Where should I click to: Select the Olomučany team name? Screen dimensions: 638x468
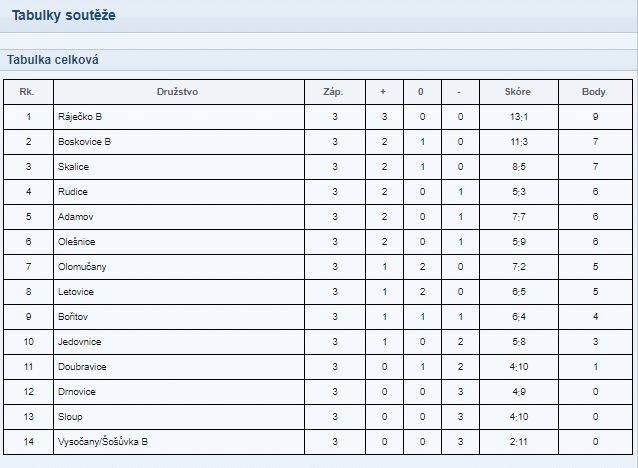coord(82,267)
